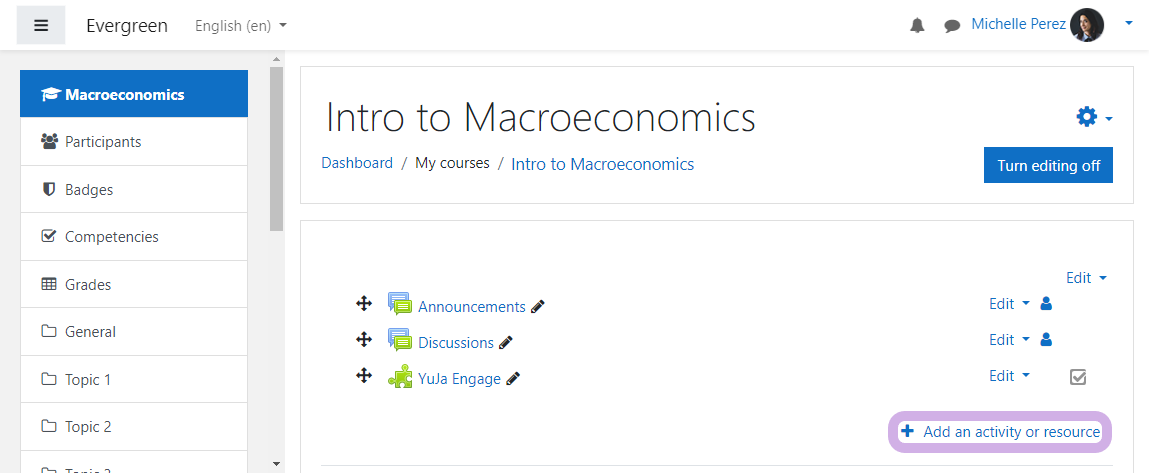Click the pencil icon beside YuJa Engage
This screenshot has width=1149, height=473.
tap(513, 378)
